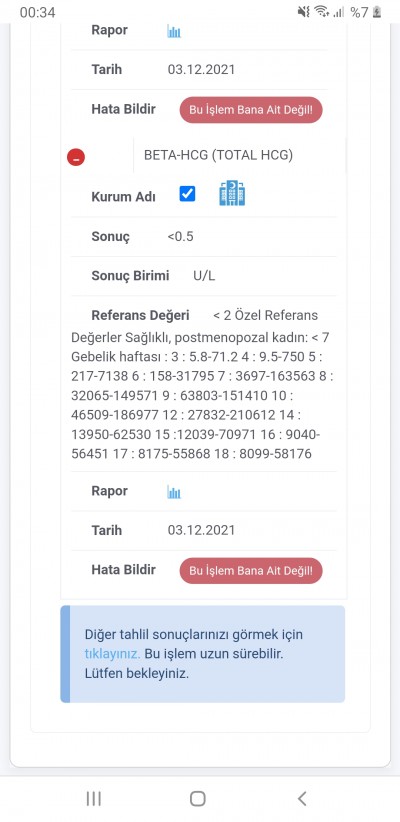Open the bottom Rapor chart icon
Viewport: 400px width, 822px height.
click(174, 492)
